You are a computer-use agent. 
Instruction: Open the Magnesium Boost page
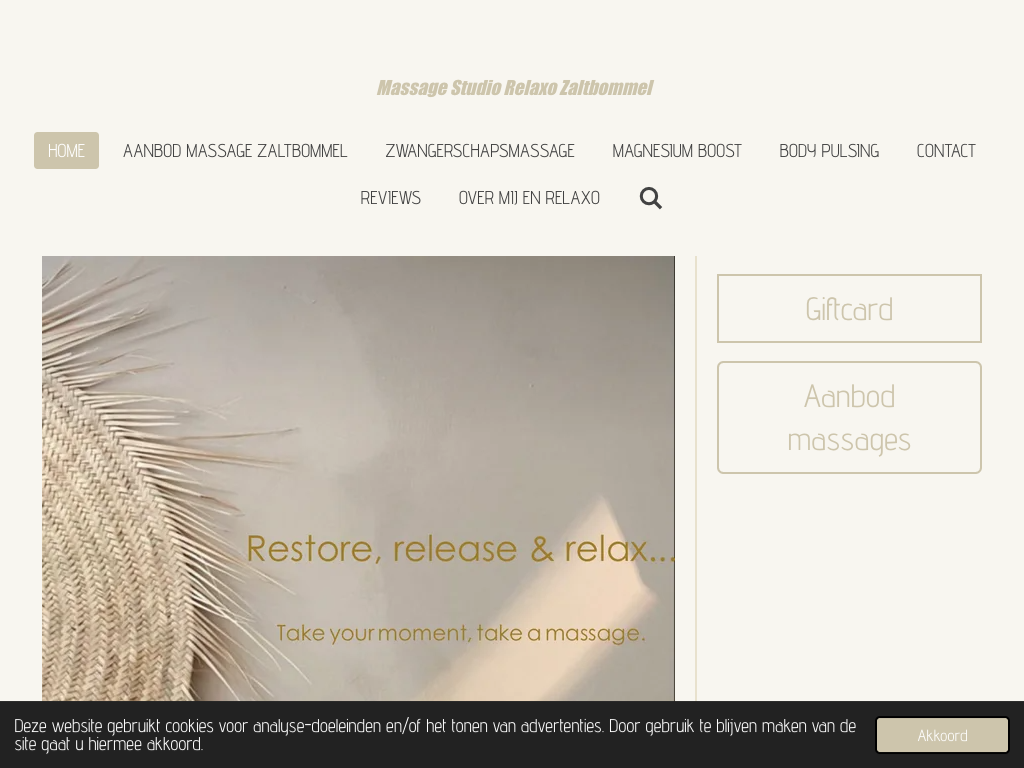pyautogui.click(x=677, y=151)
